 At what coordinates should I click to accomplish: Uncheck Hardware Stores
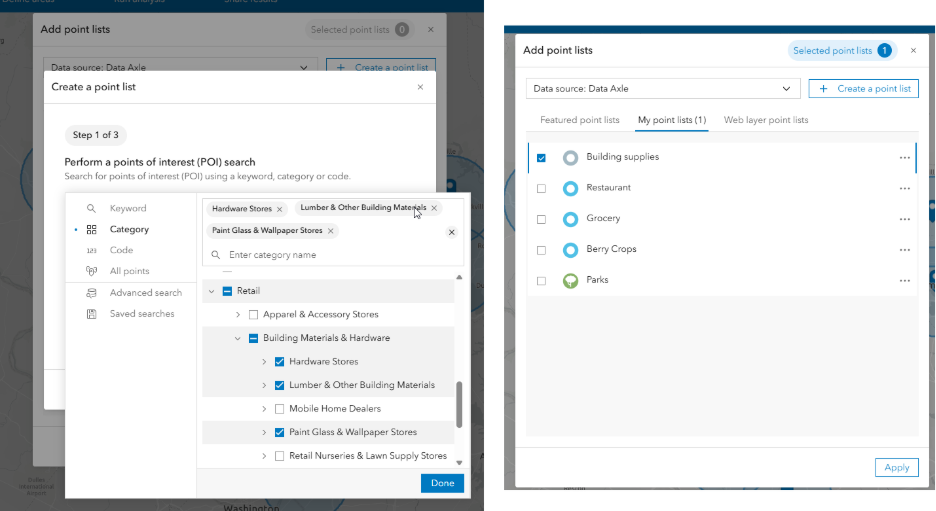[279, 362]
